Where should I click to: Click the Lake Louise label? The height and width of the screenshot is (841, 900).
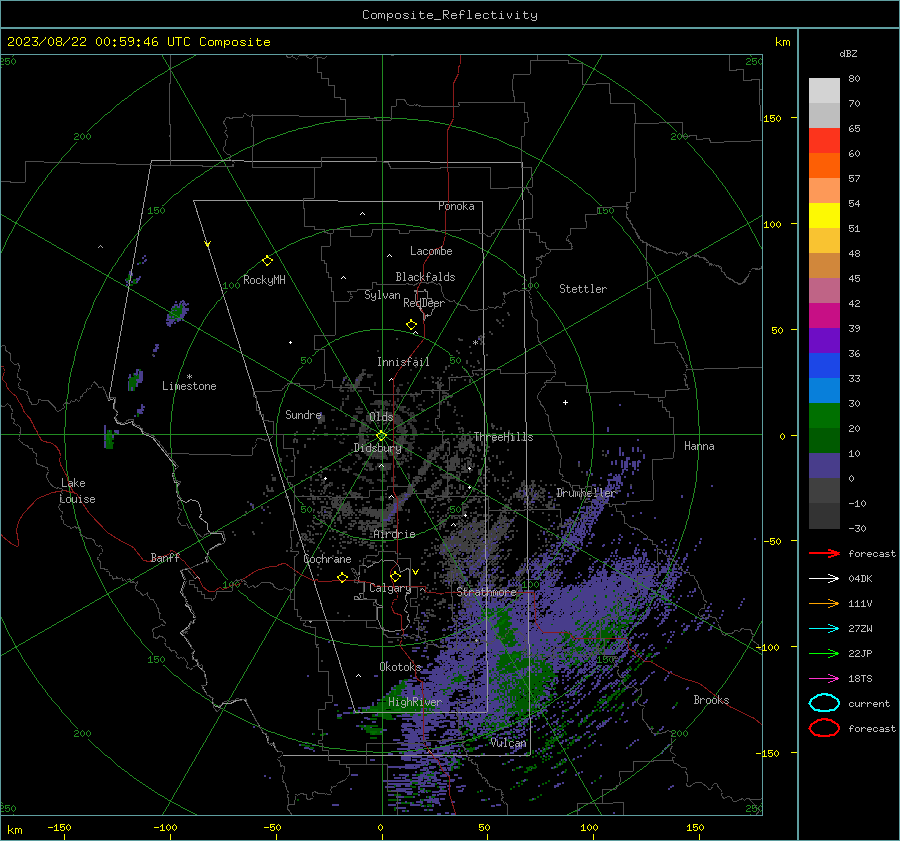coord(77,491)
